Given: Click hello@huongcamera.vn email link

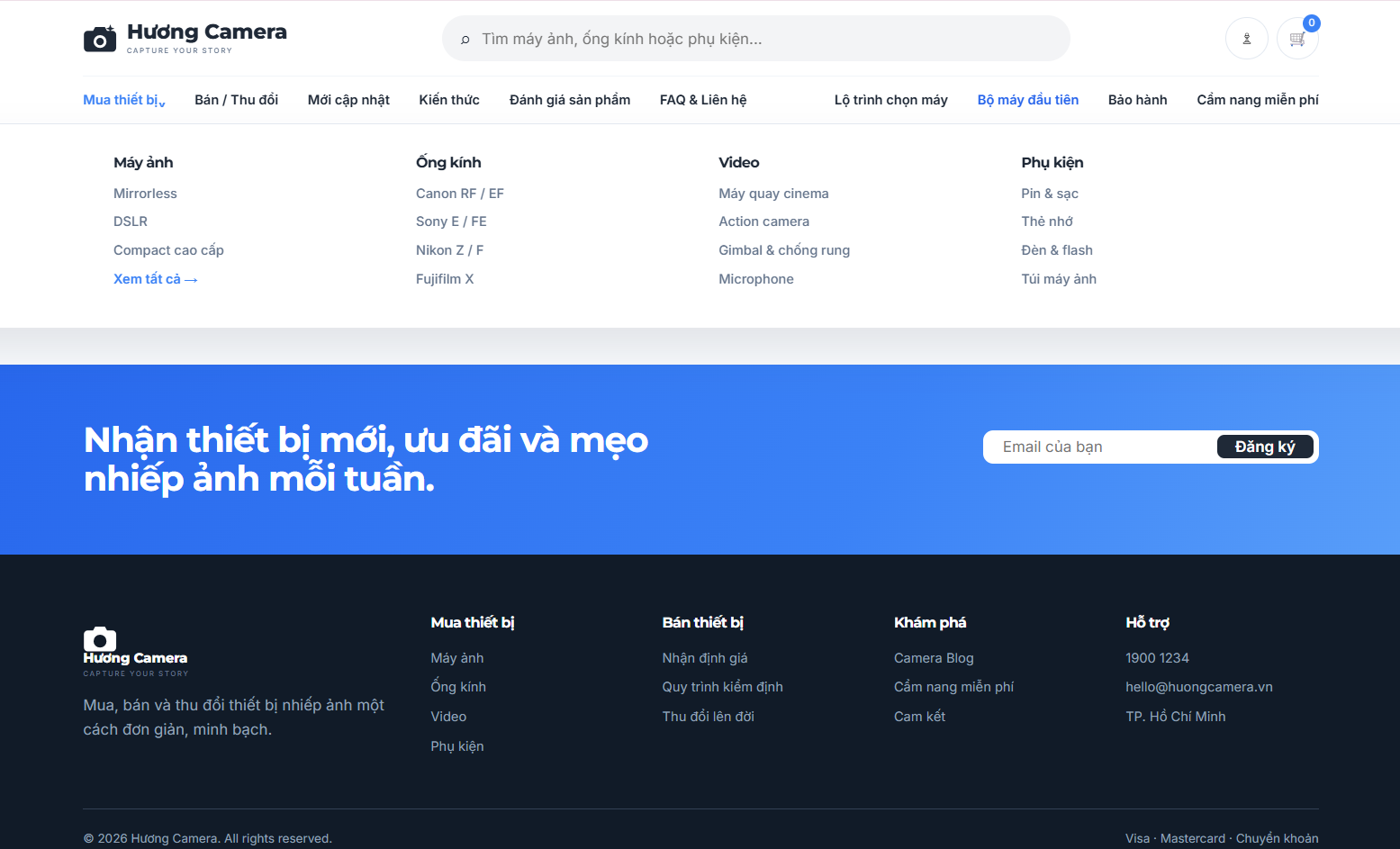Looking at the screenshot, I should tap(1199, 687).
